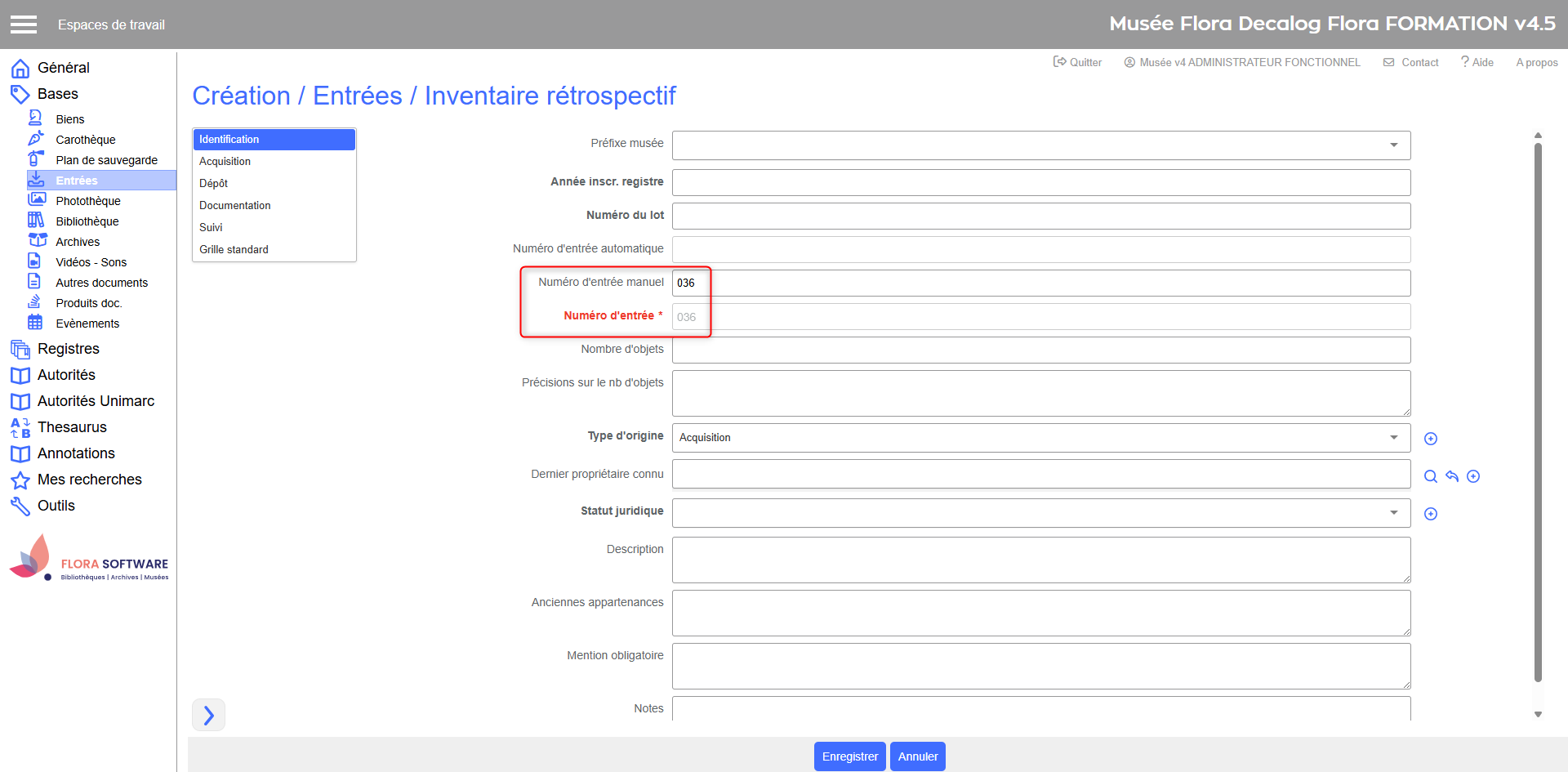The image size is (1568, 772).
Task: Open the Statut juridique dropdown
Action: pyautogui.click(x=1393, y=513)
